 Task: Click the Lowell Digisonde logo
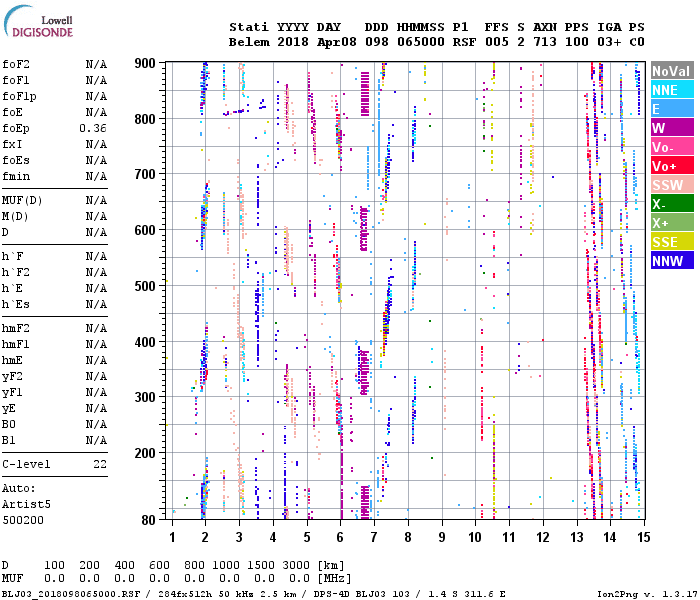coord(38,21)
